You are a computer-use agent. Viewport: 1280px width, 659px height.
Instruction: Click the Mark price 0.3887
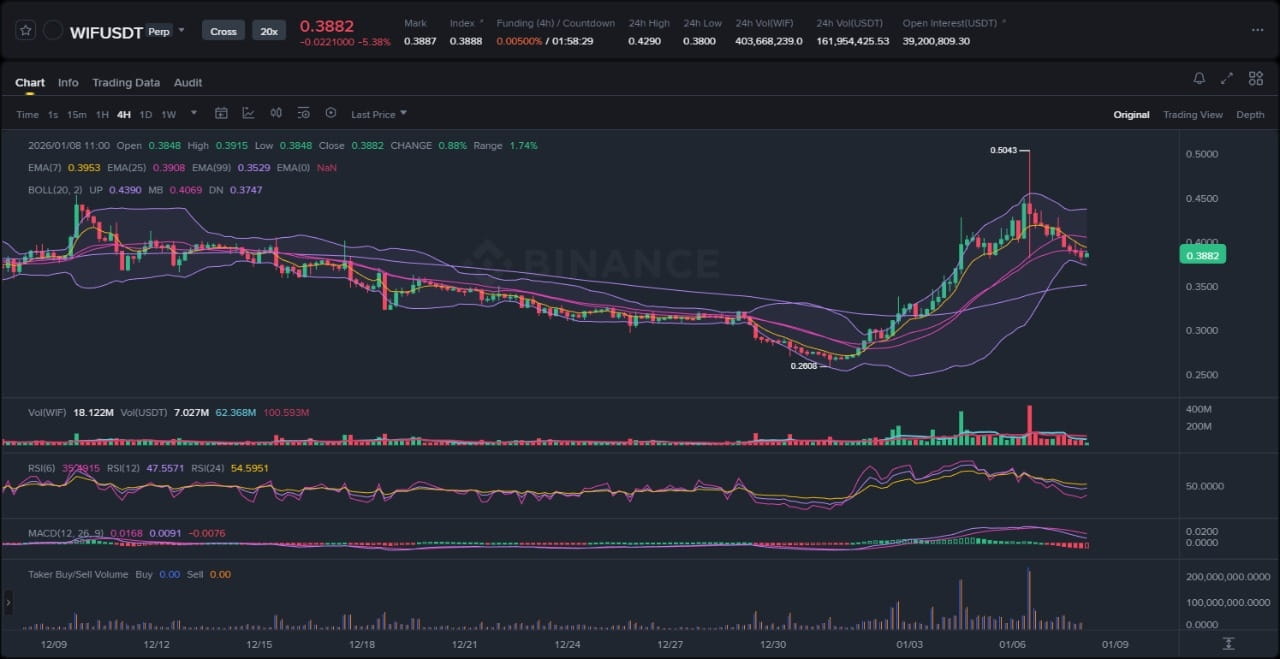coord(420,41)
